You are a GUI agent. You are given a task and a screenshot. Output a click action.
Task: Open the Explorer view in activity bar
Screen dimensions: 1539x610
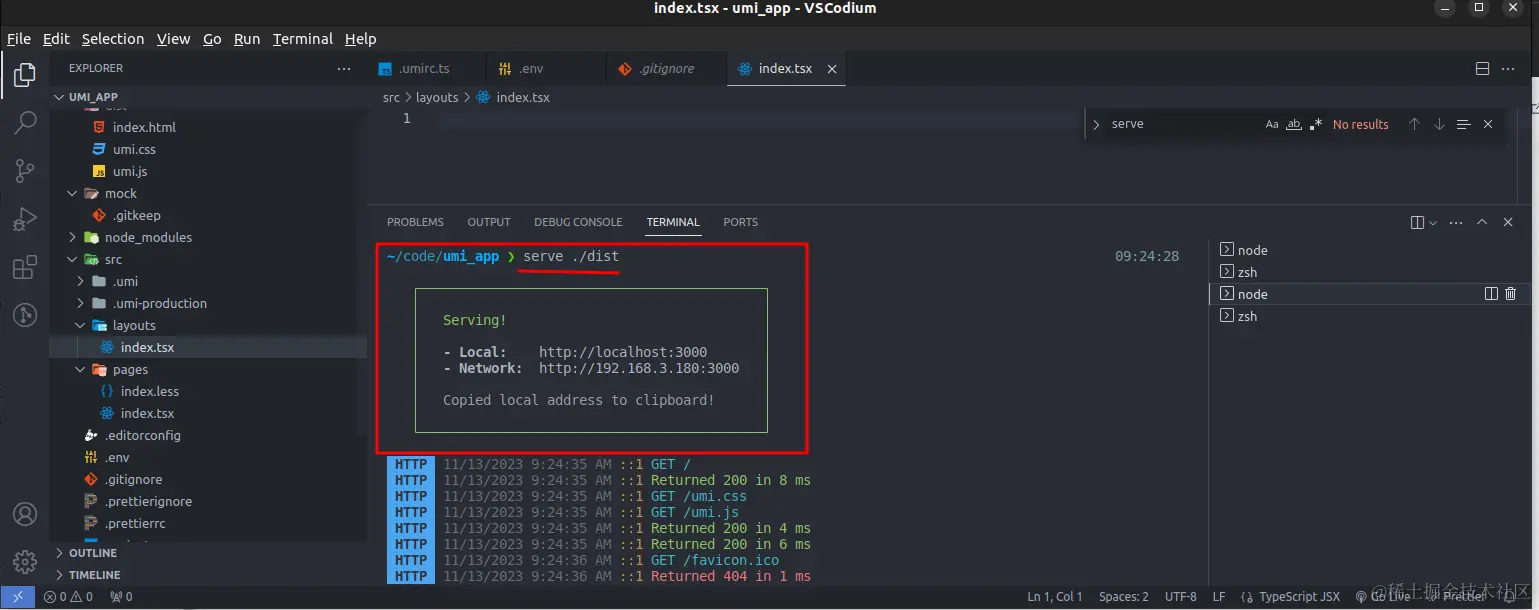tap(25, 75)
